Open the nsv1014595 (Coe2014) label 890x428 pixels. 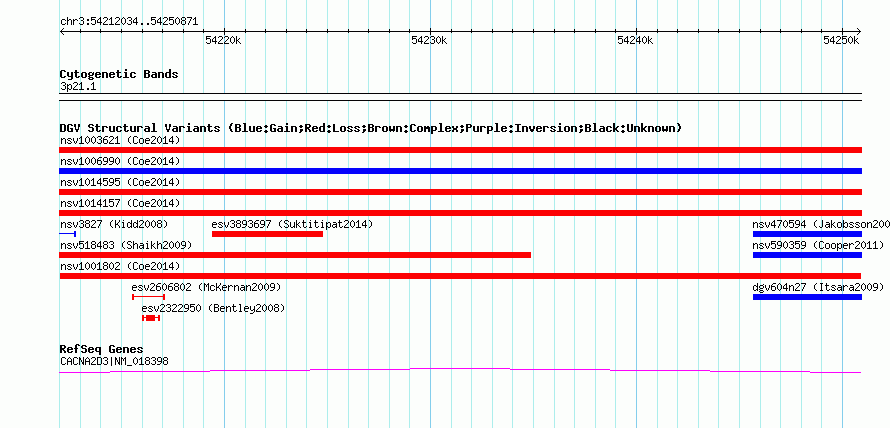(x=120, y=182)
